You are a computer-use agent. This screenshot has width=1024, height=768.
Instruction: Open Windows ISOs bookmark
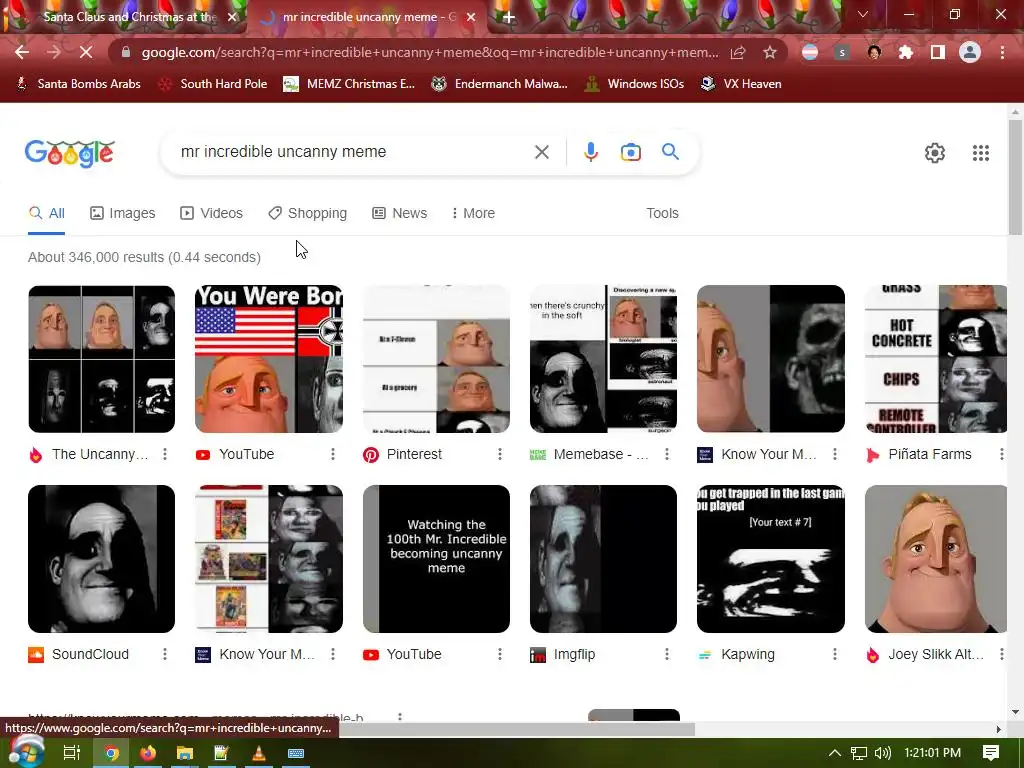635,84
